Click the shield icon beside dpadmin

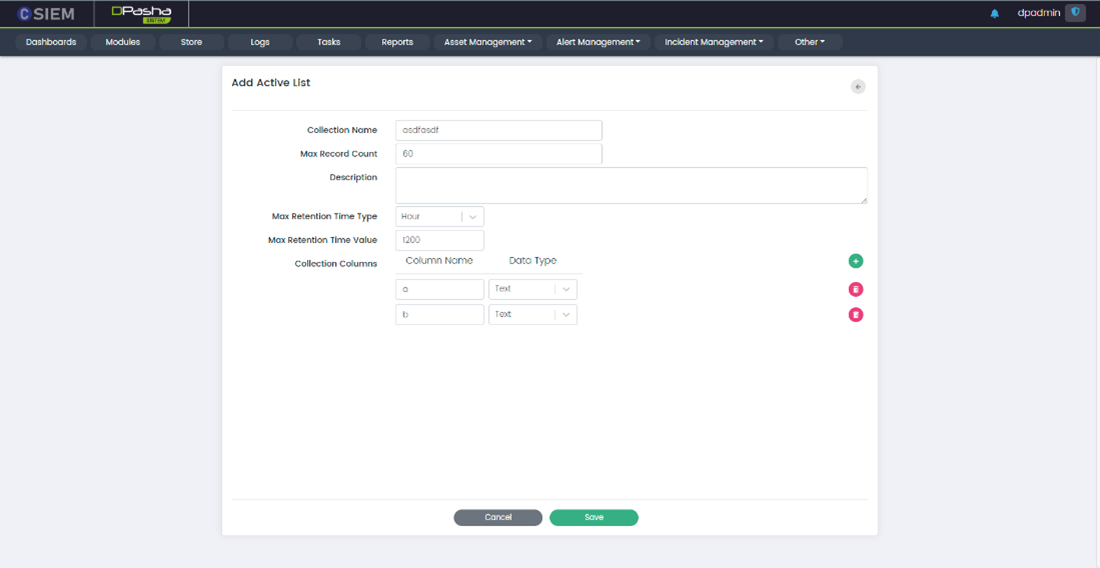(1076, 13)
